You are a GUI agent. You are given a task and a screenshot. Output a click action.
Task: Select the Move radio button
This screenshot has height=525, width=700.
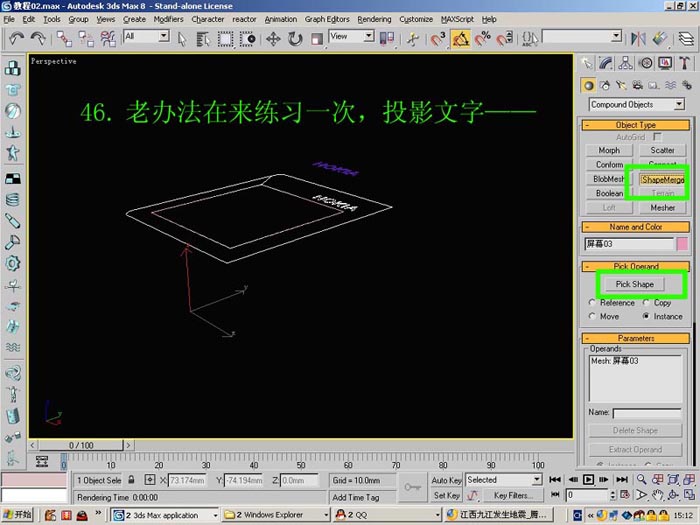[592, 316]
